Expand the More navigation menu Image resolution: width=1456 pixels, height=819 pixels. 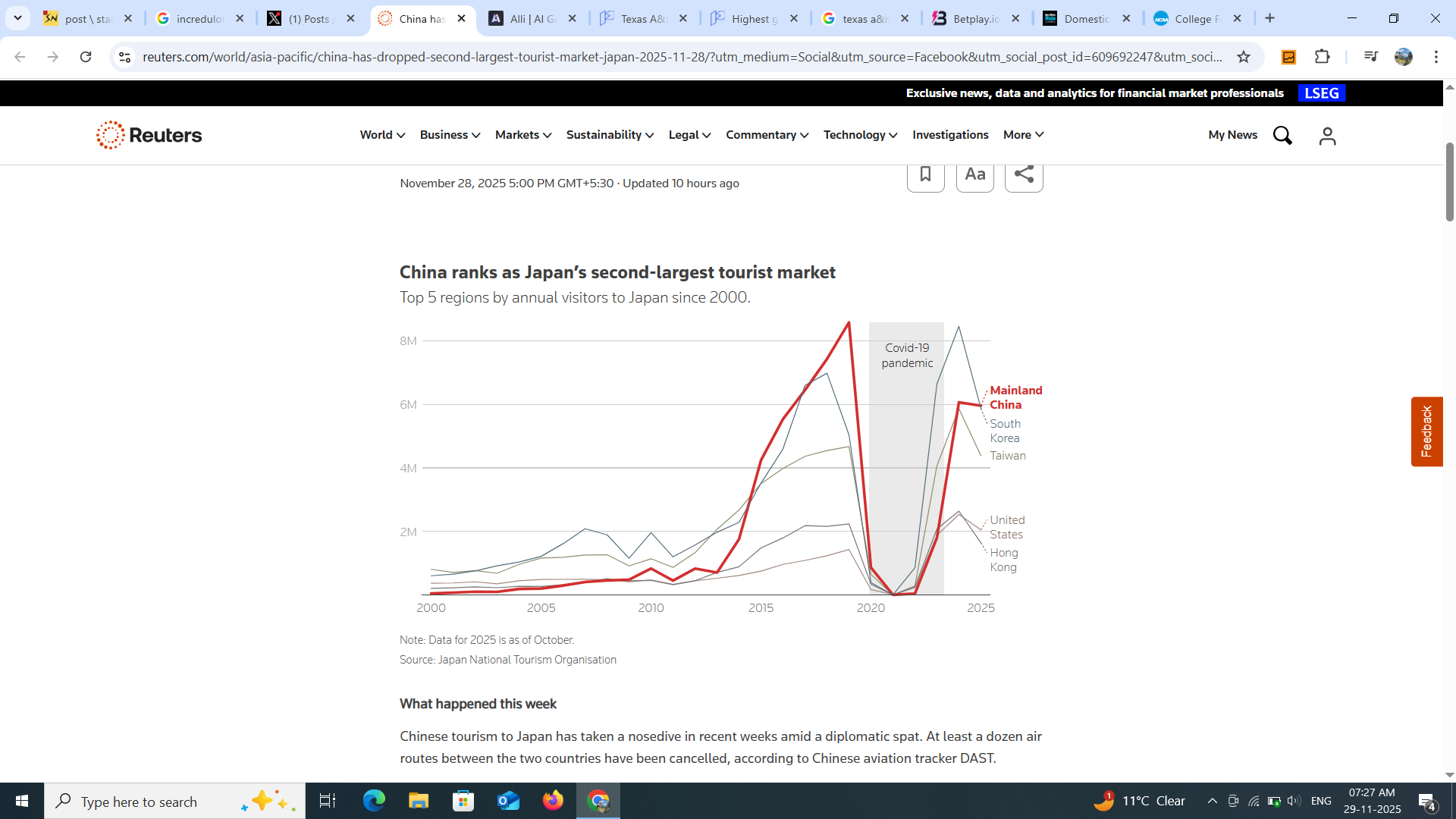point(1023,135)
